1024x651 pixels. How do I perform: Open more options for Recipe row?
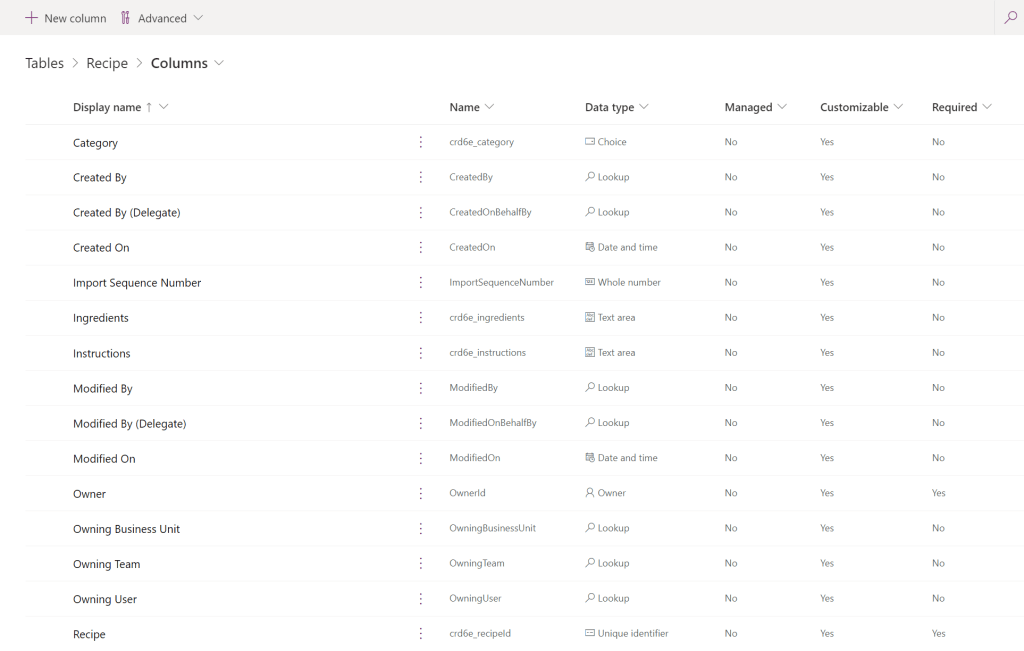(421, 633)
